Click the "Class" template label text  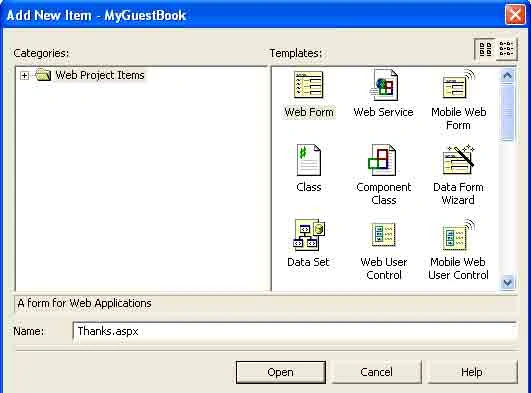[x=309, y=187]
